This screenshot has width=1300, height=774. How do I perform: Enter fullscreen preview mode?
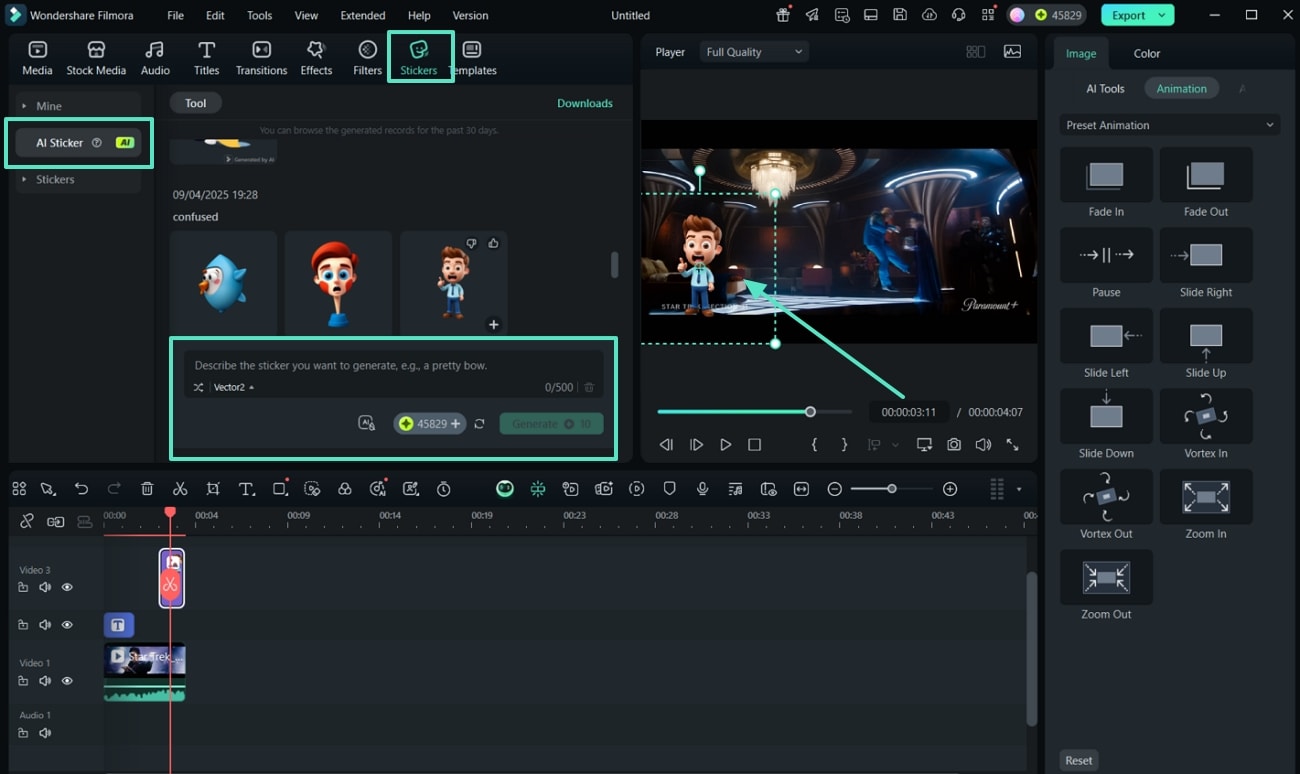tap(1013, 444)
